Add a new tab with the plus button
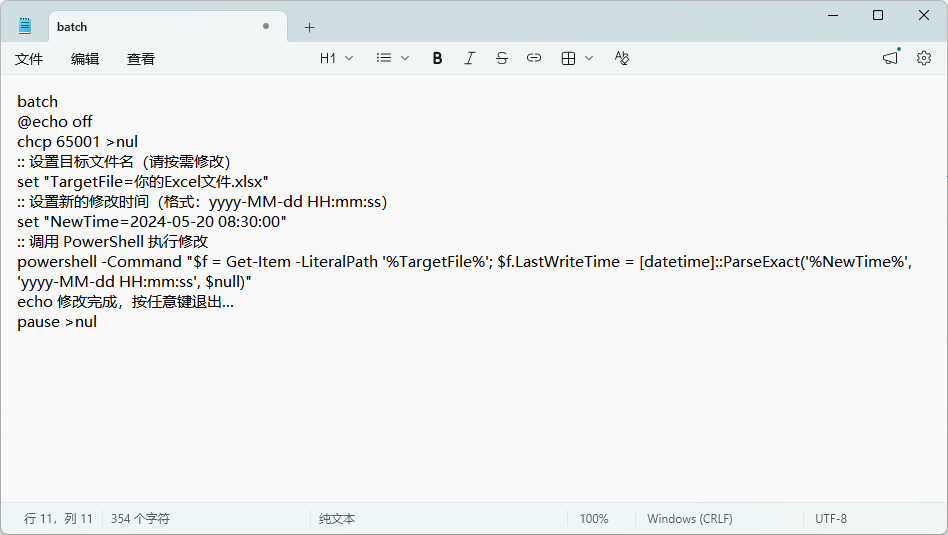The height and width of the screenshot is (535, 948). pyautogui.click(x=310, y=27)
